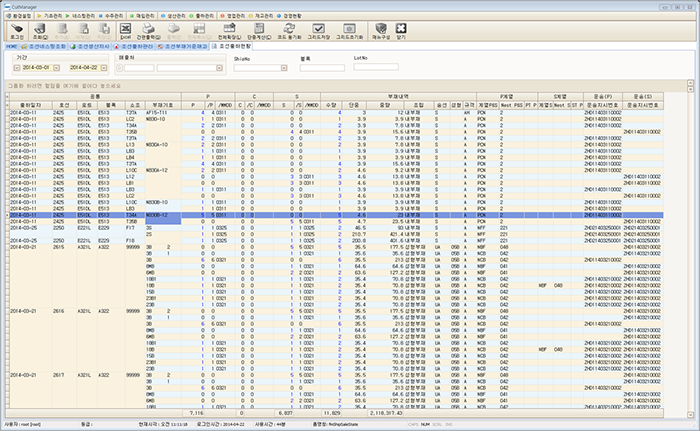Click the 매출처 code input field
The height and width of the screenshot is (431, 700).
pos(139,68)
